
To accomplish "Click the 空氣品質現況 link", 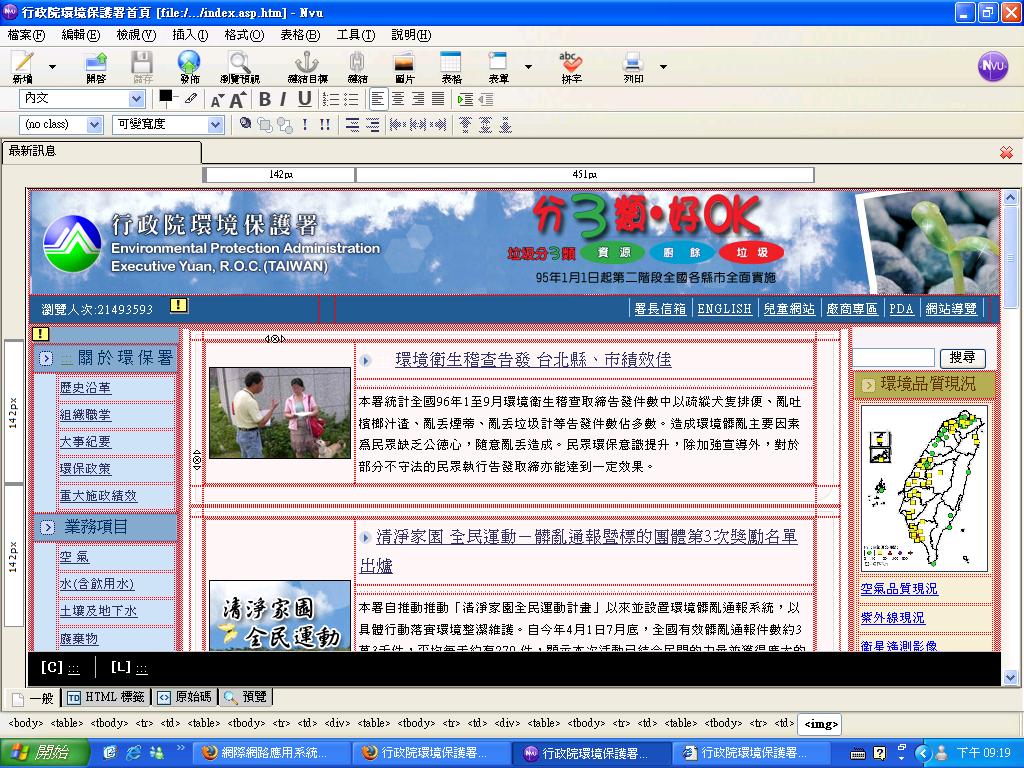I will point(899,589).
